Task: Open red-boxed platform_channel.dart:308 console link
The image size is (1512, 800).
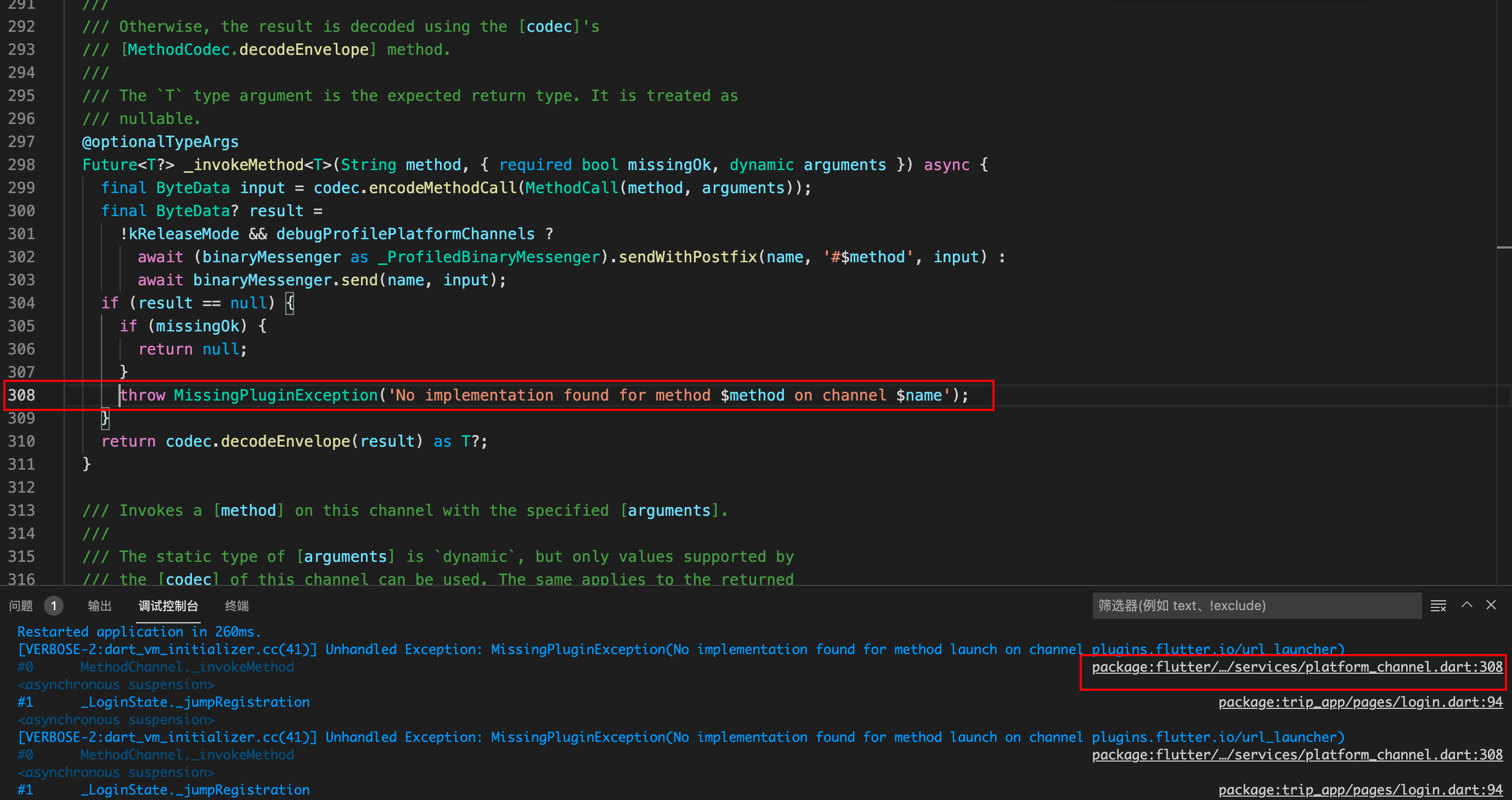Action: [1297, 667]
